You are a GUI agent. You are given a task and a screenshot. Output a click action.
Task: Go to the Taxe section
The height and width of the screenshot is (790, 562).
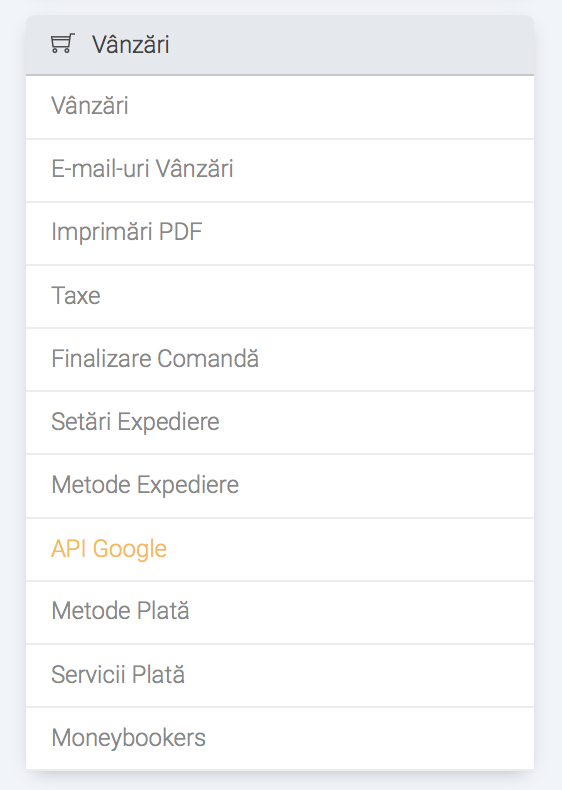[280, 296]
